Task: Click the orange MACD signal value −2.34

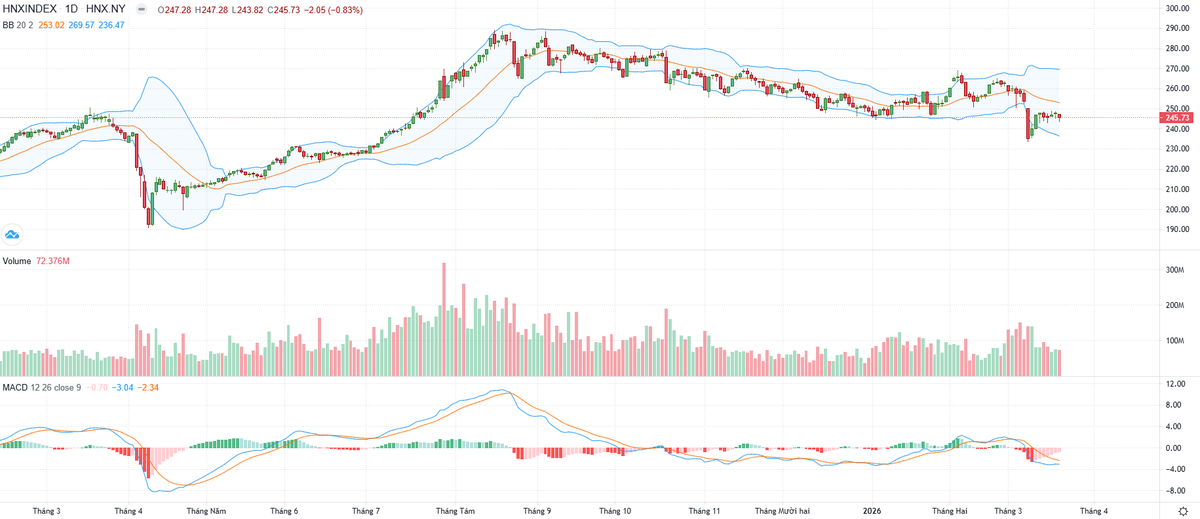Action: coord(149,386)
